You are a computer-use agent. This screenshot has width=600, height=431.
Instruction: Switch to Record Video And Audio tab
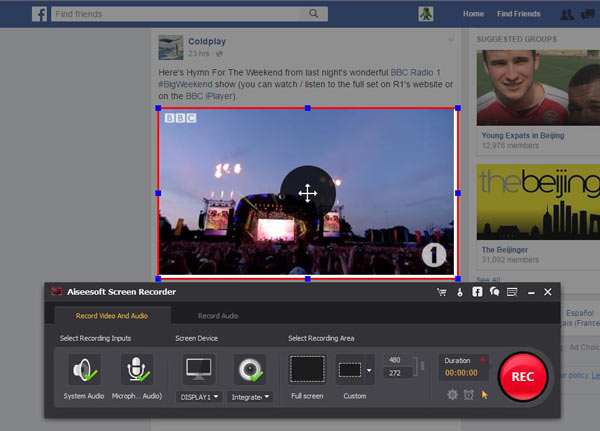click(112, 316)
